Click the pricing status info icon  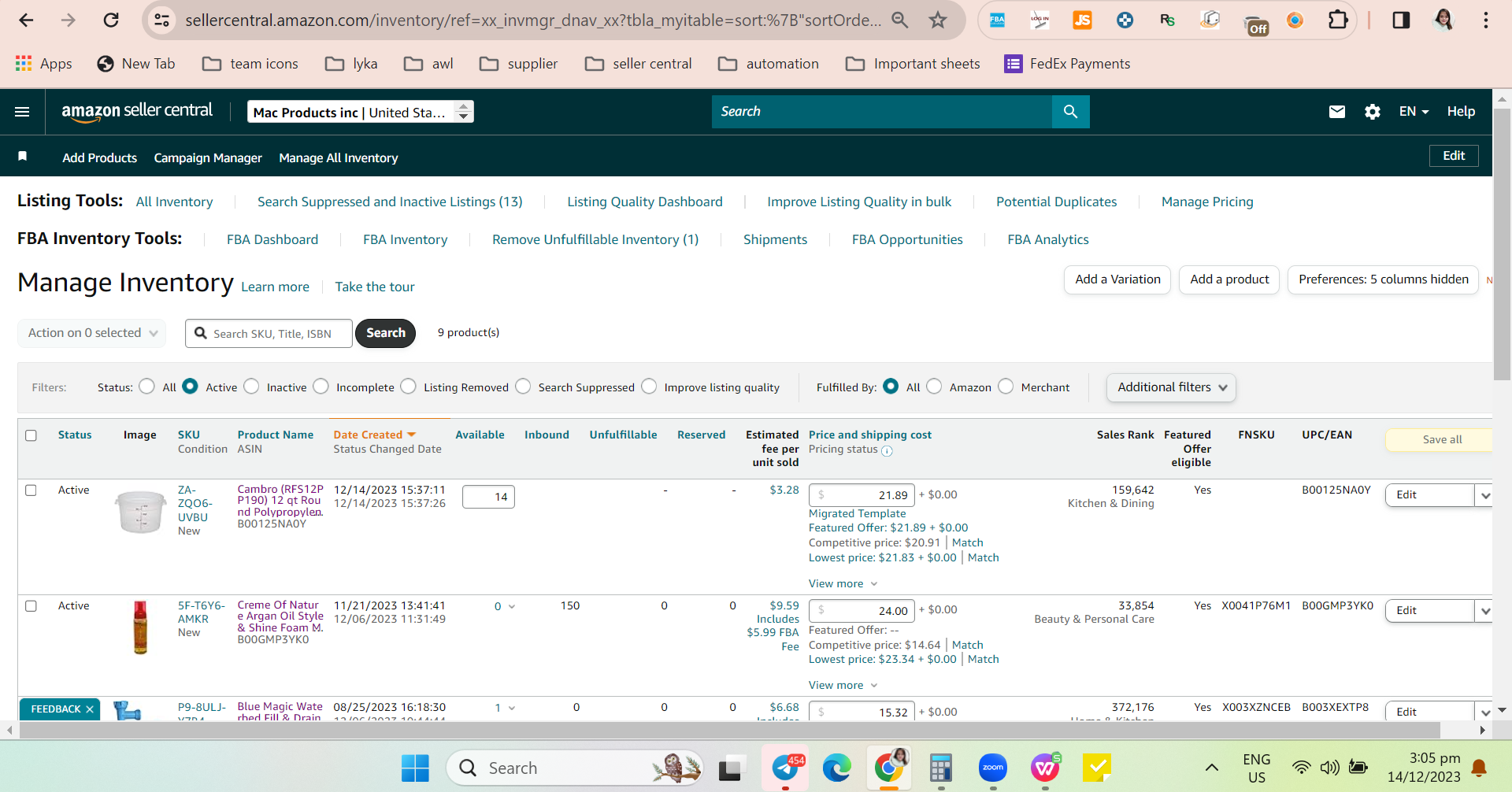tap(887, 451)
